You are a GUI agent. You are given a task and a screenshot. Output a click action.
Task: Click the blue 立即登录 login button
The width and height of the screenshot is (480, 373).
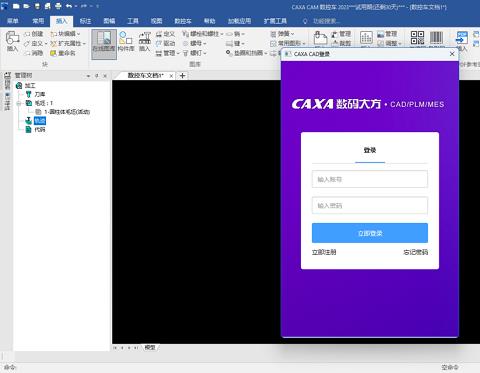click(x=370, y=233)
